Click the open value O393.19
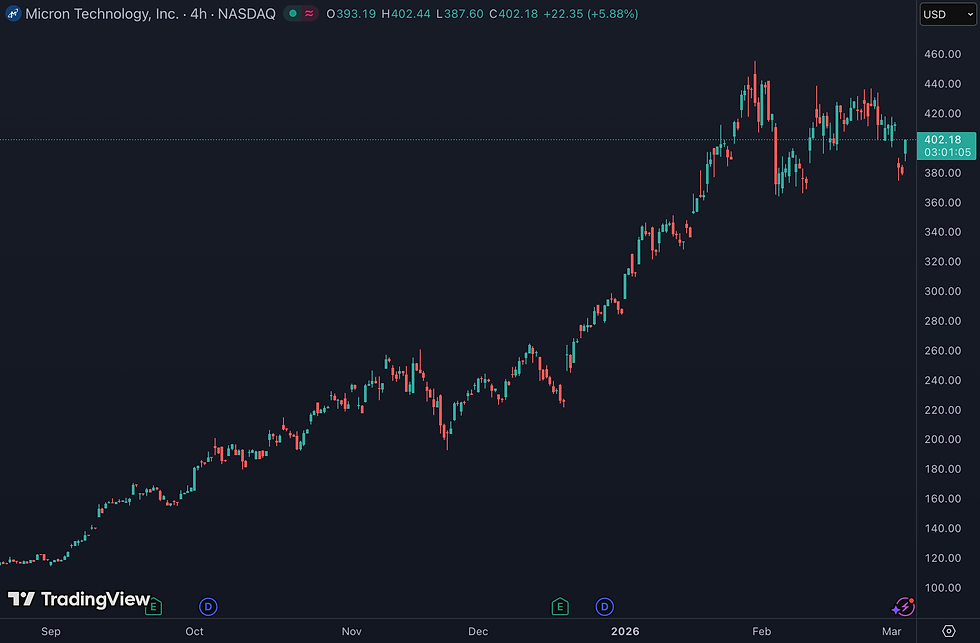Image resolution: width=980 pixels, height=643 pixels. (351, 14)
